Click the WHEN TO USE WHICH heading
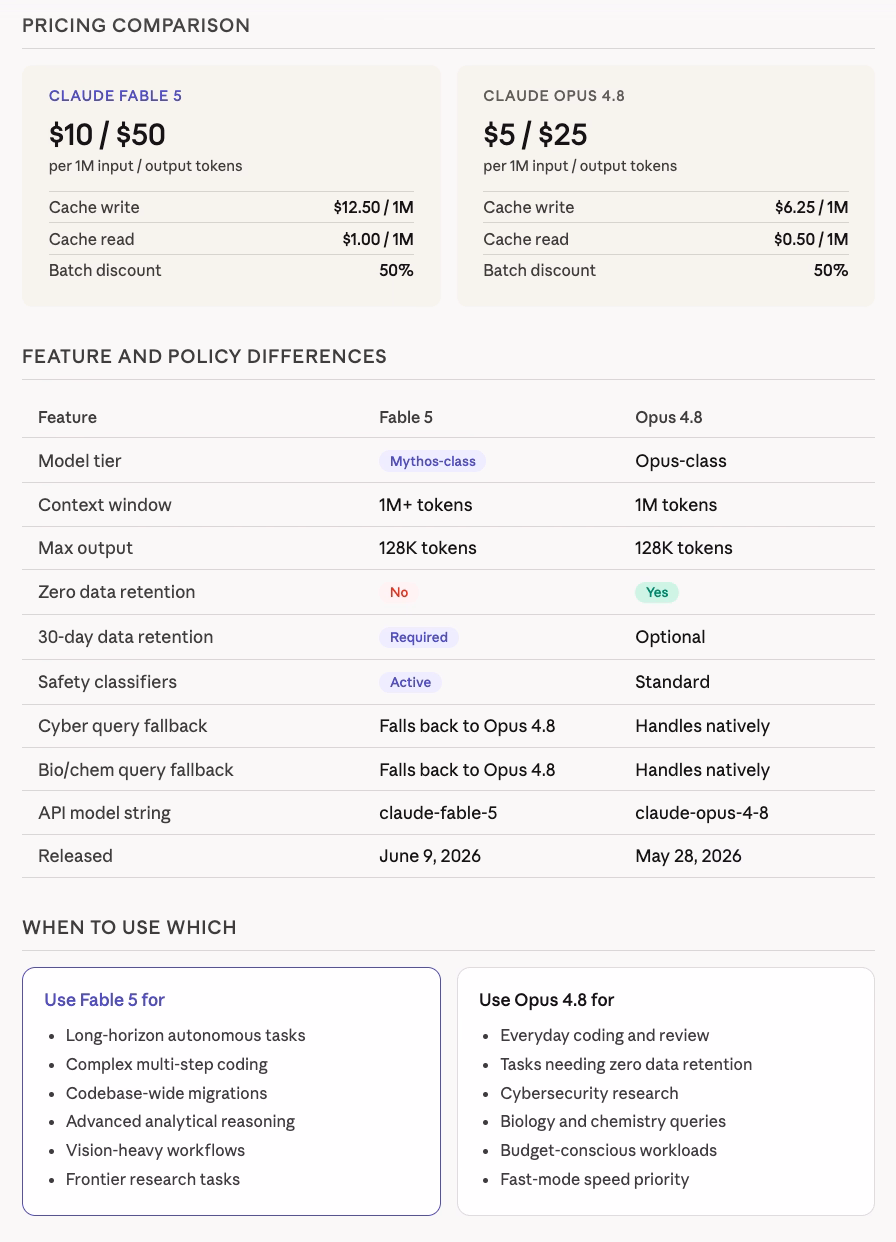Image resolution: width=896 pixels, height=1242 pixels. tap(129, 928)
